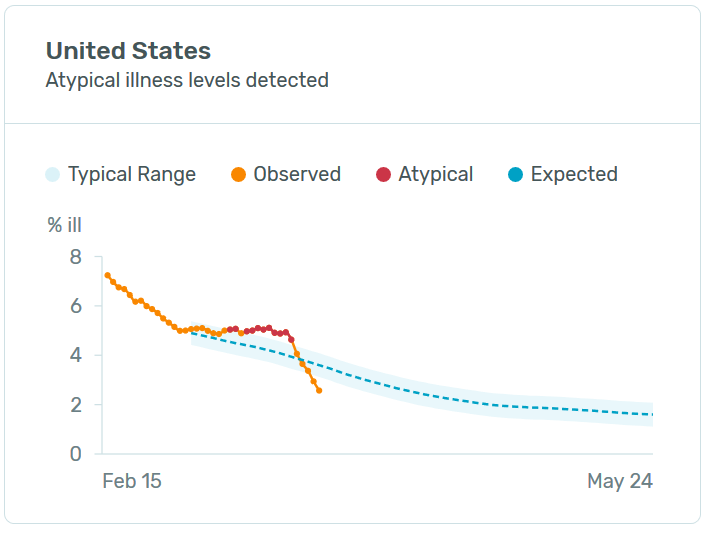
Task: Click the % ill axis title
Action: pyautogui.click(x=64, y=226)
